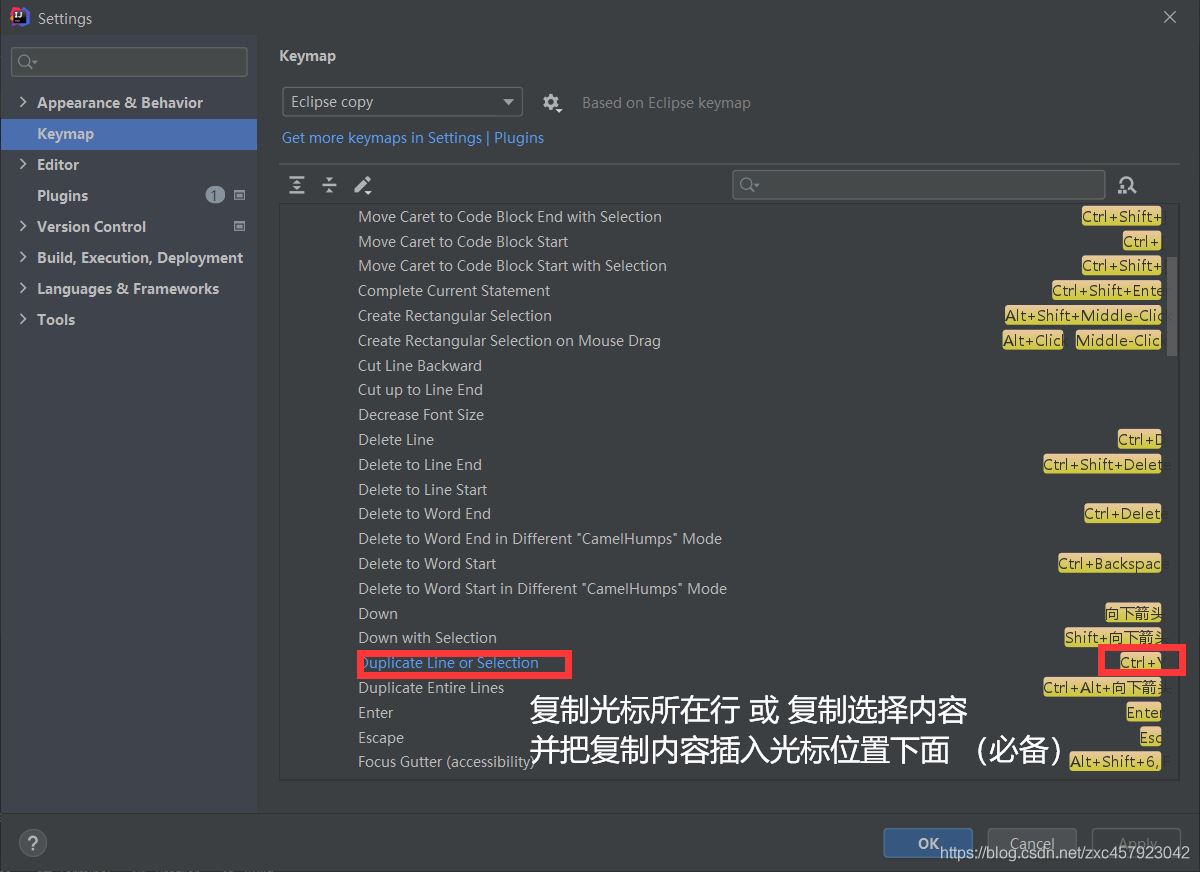Viewport: 1200px width, 872px height.
Task: Click Ctrl+Shift+Delete shortcut badge
Action: pos(1102,465)
